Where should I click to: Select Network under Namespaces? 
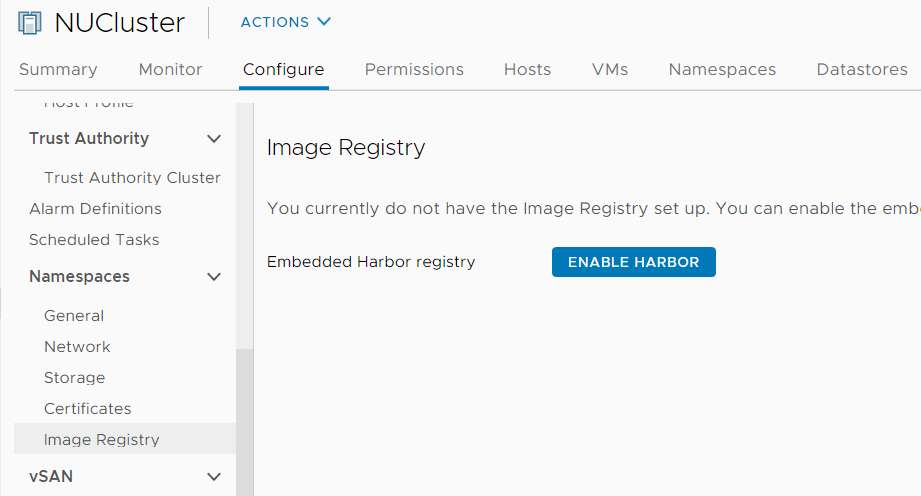pos(77,347)
